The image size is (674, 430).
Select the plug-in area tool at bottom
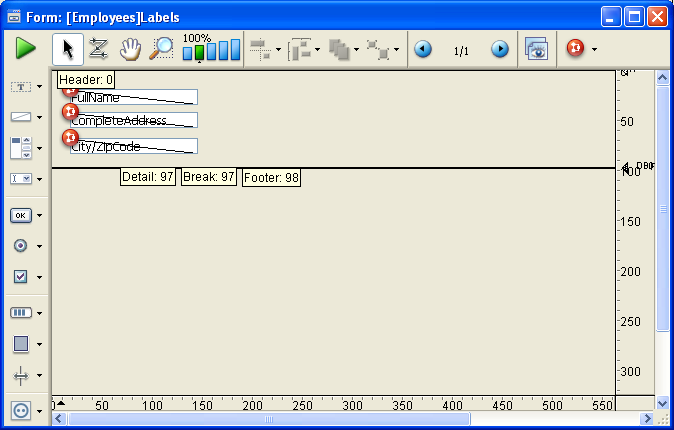pos(21,411)
